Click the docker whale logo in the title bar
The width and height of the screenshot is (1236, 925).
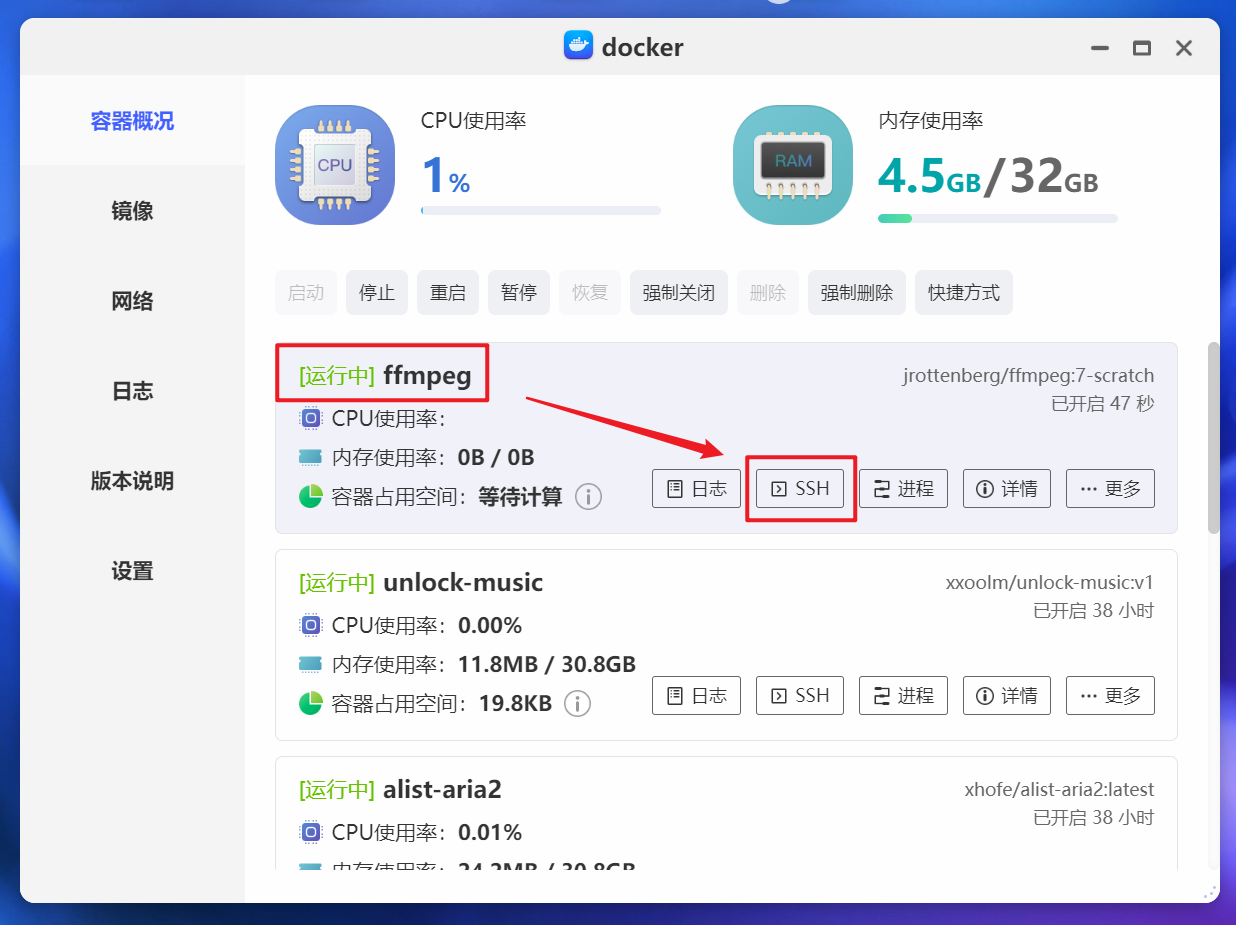[578, 46]
